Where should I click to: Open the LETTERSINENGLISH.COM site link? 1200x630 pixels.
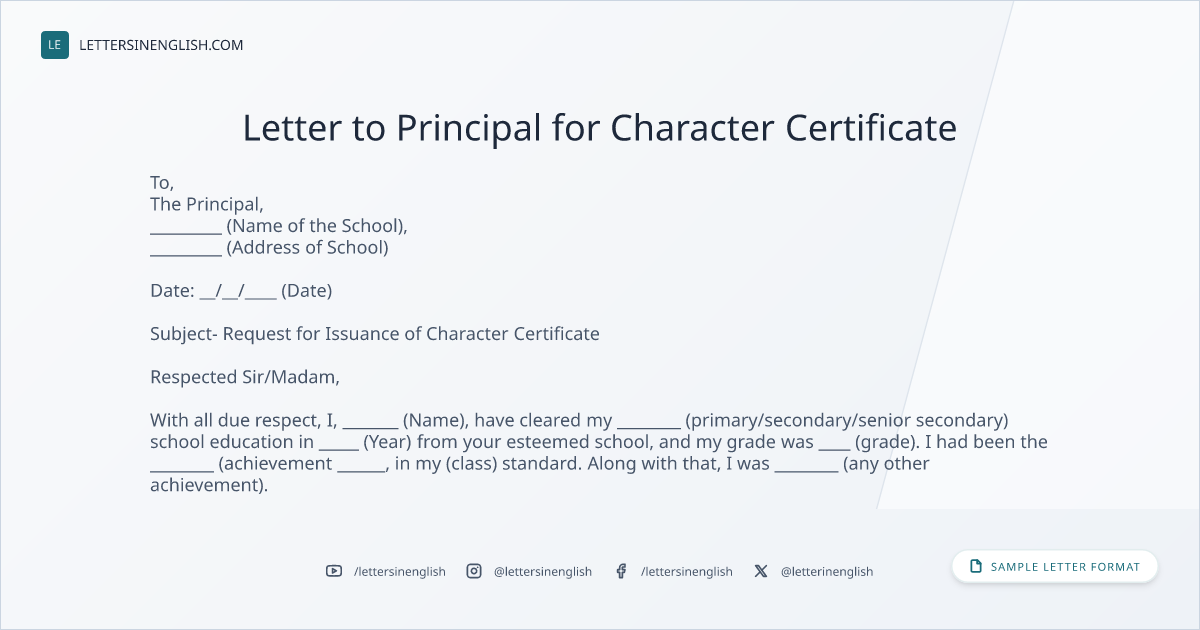[161, 45]
